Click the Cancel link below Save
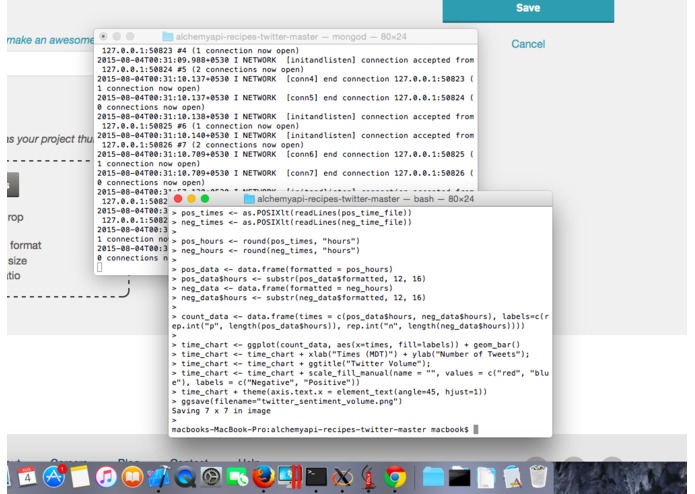The height and width of the screenshot is (494, 695). pyautogui.click(x=528, y=44)
